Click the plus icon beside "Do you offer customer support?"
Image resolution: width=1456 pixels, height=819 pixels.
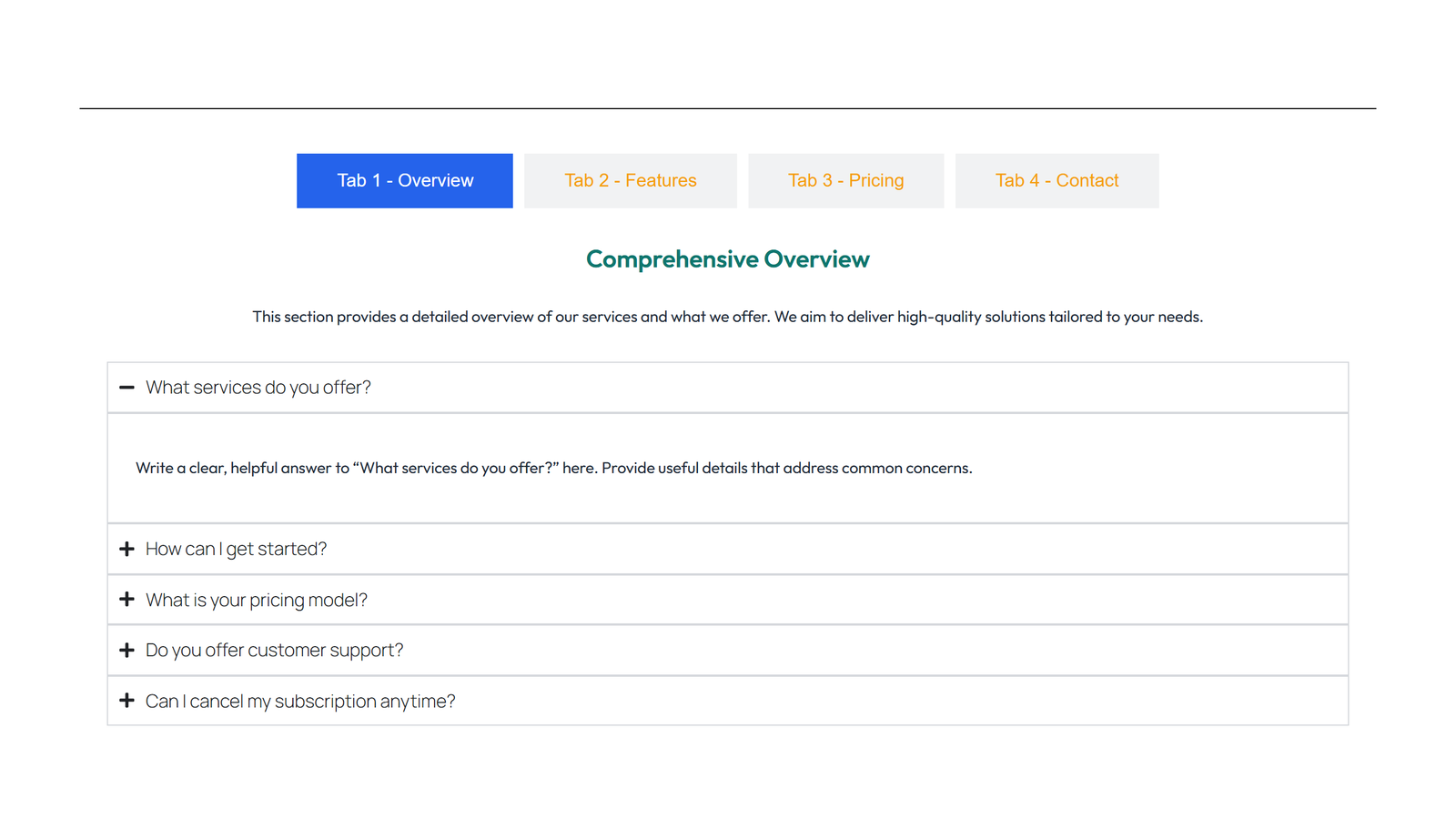tap(127, 650)
